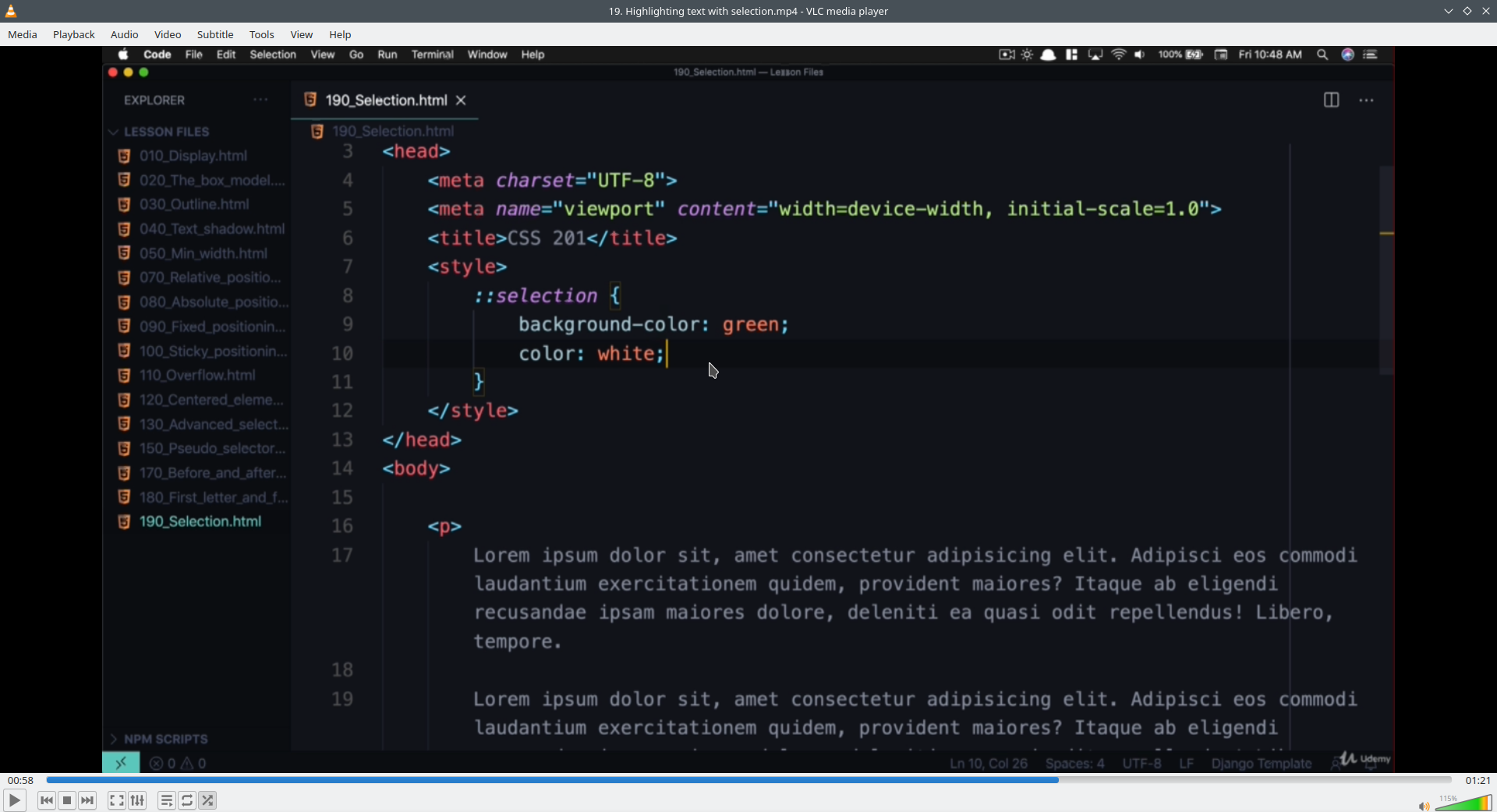Open the Code app menu in macOS bar

[x=157, y=55]
